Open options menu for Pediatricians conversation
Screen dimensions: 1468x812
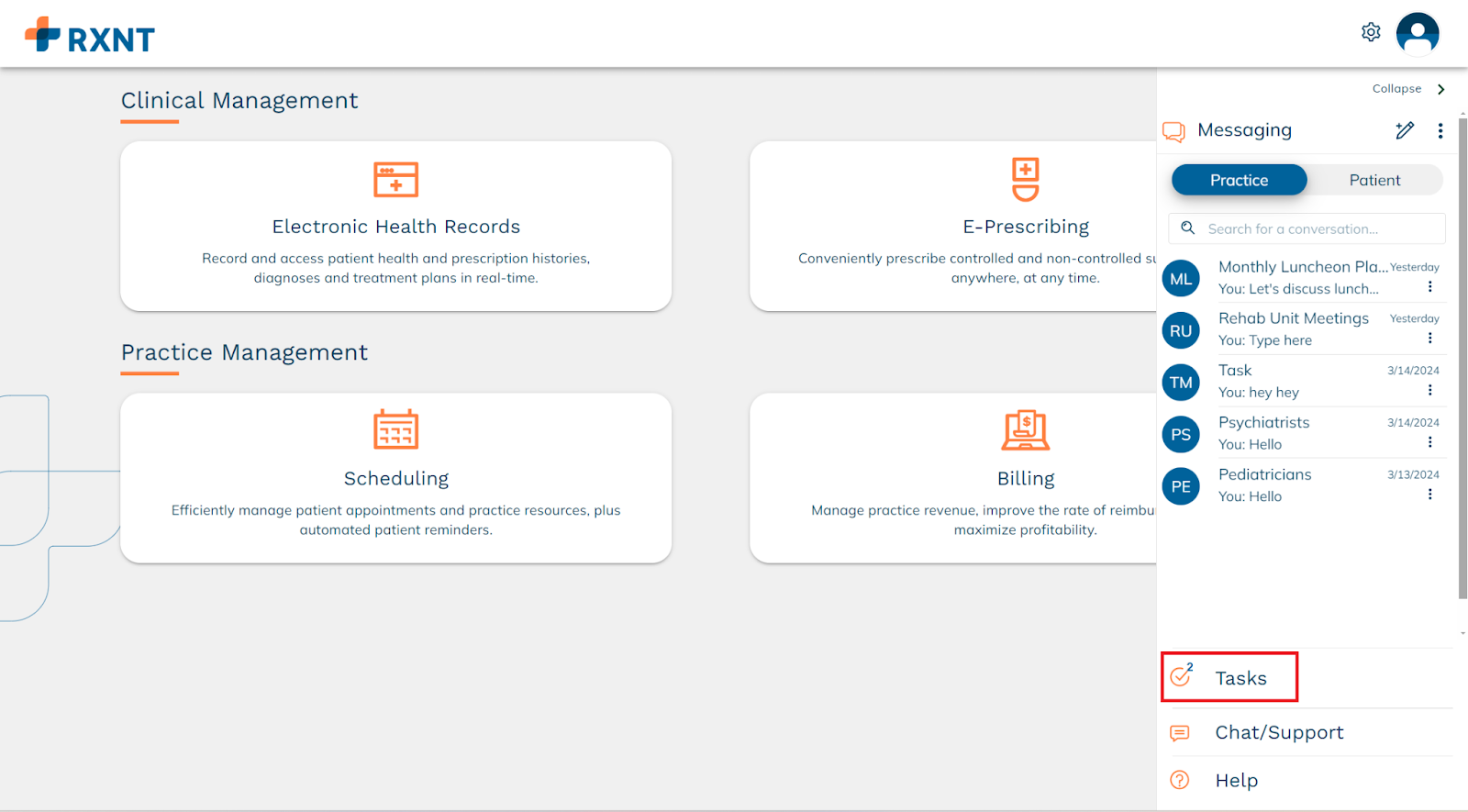point(1429,495)
